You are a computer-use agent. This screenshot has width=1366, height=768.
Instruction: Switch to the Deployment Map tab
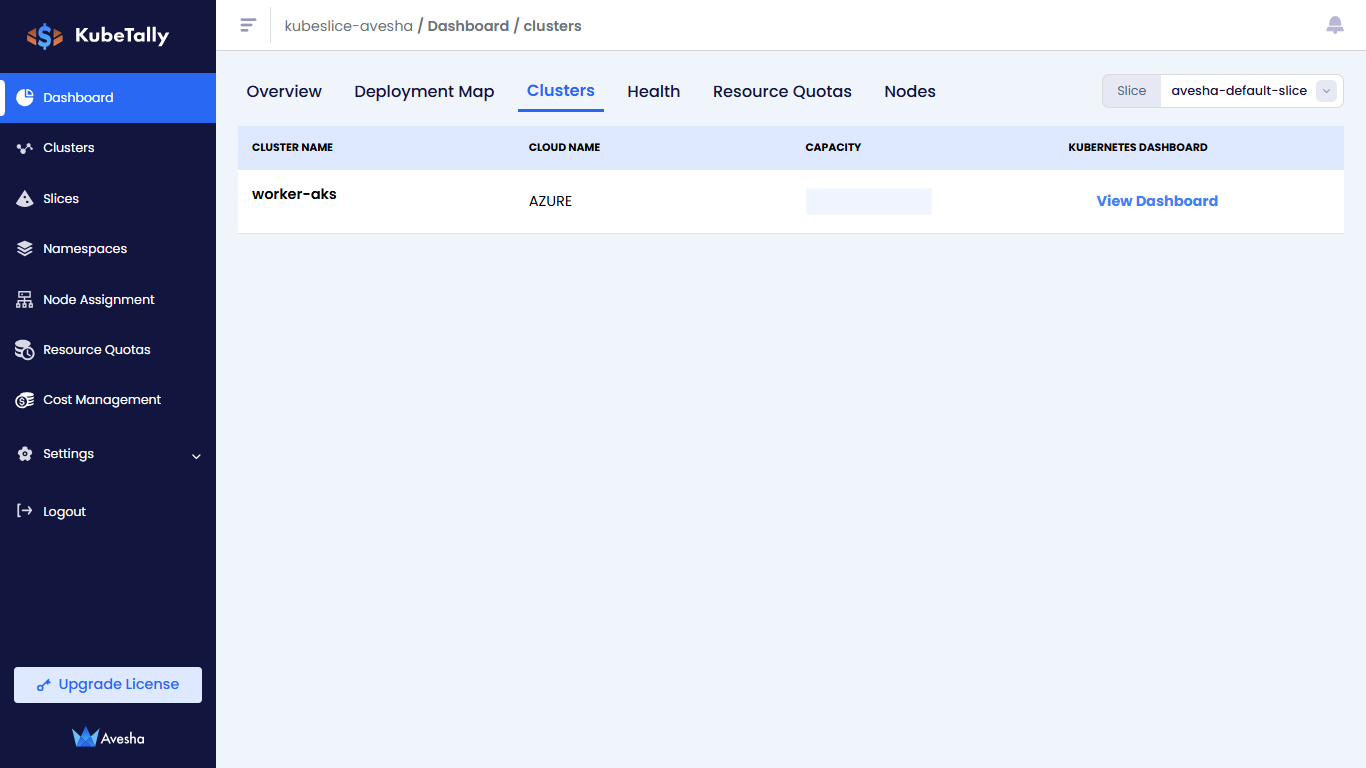(424, 91)
